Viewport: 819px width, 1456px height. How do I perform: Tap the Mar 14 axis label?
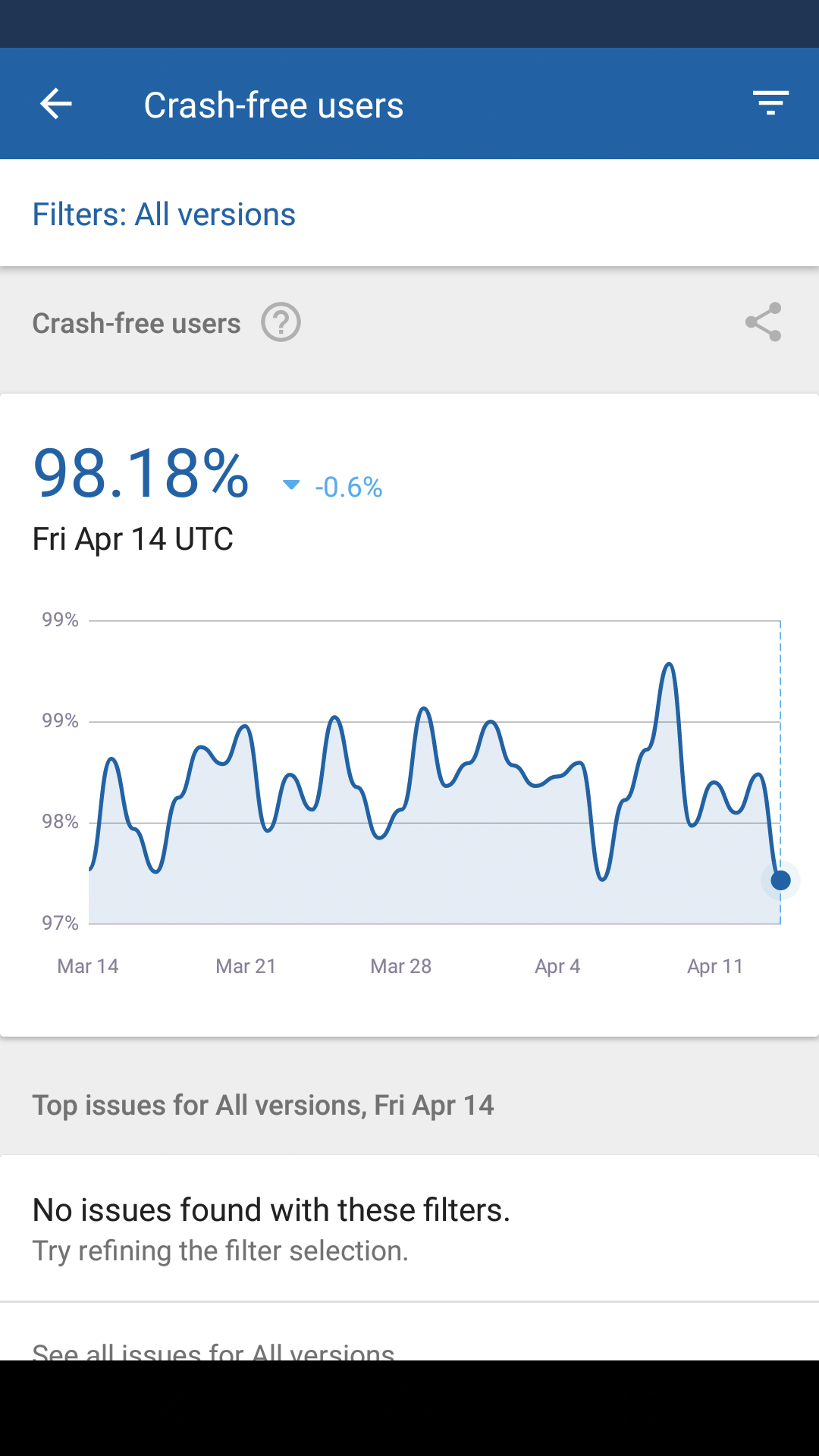88,966
